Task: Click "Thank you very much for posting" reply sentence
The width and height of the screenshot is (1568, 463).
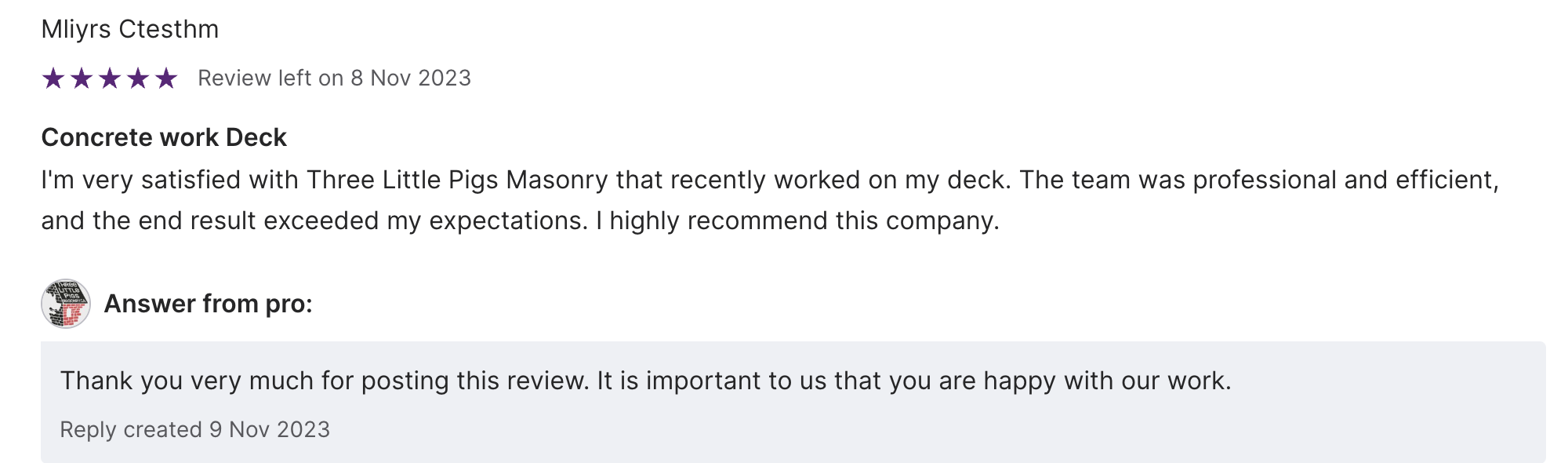Action: (323, 381)
